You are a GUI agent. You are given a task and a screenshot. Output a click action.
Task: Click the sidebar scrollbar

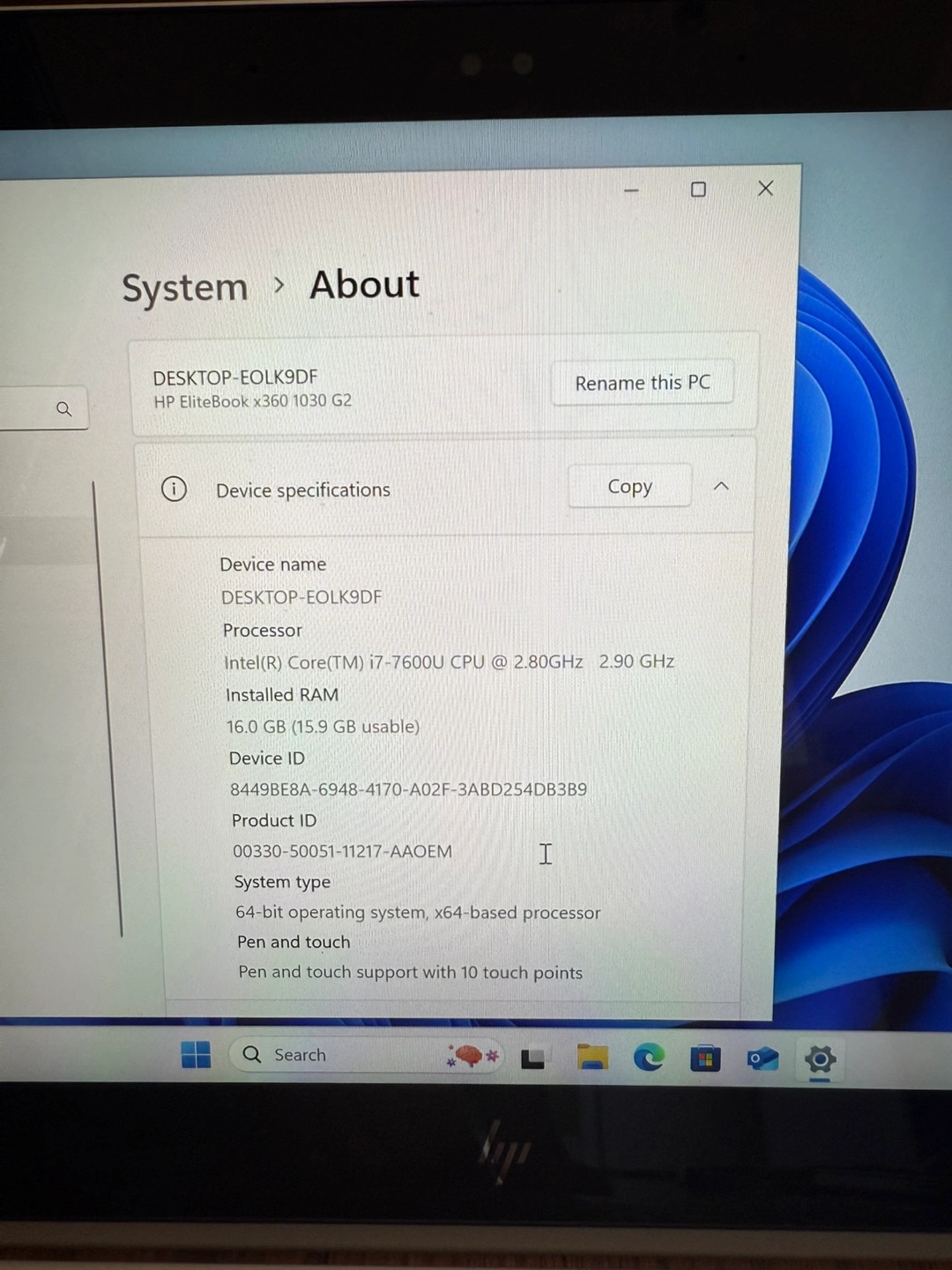coord(108,709)
